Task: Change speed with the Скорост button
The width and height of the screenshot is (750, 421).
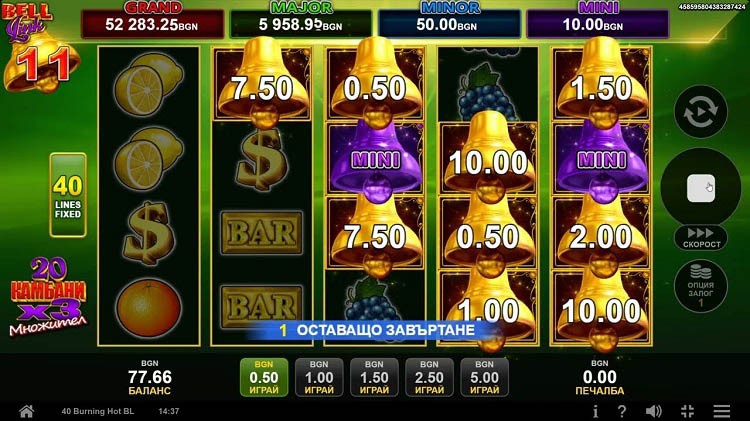Action: coord(701,238)
